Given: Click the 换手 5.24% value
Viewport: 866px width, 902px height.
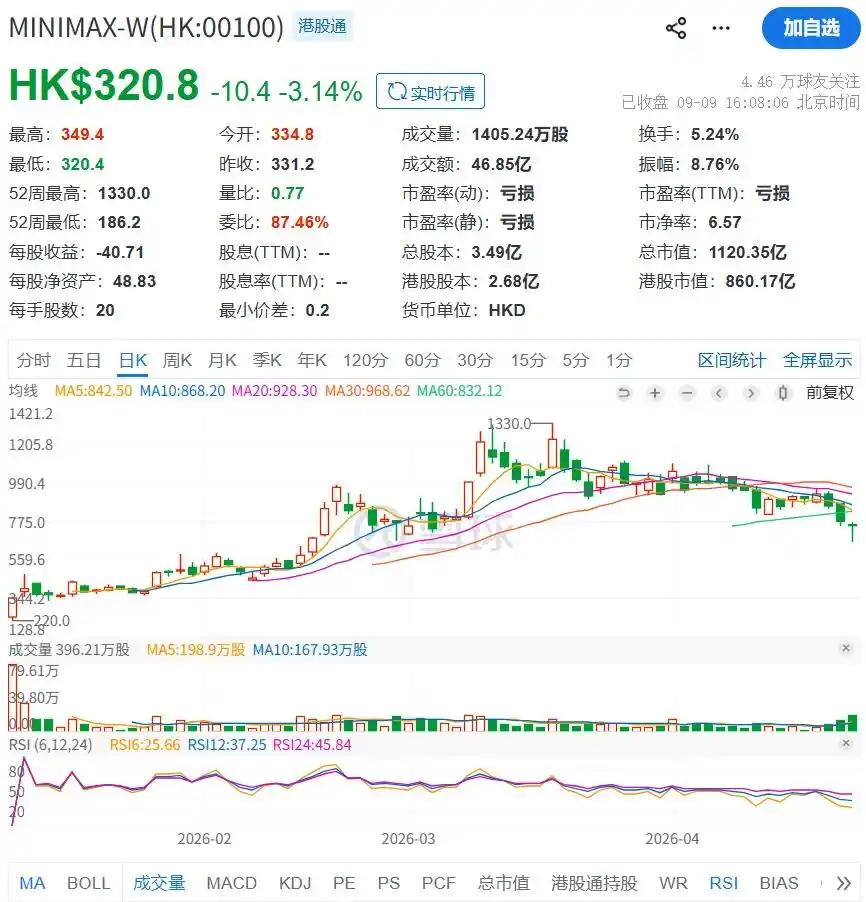Looking at the screenshot, I should coord(715,135).
